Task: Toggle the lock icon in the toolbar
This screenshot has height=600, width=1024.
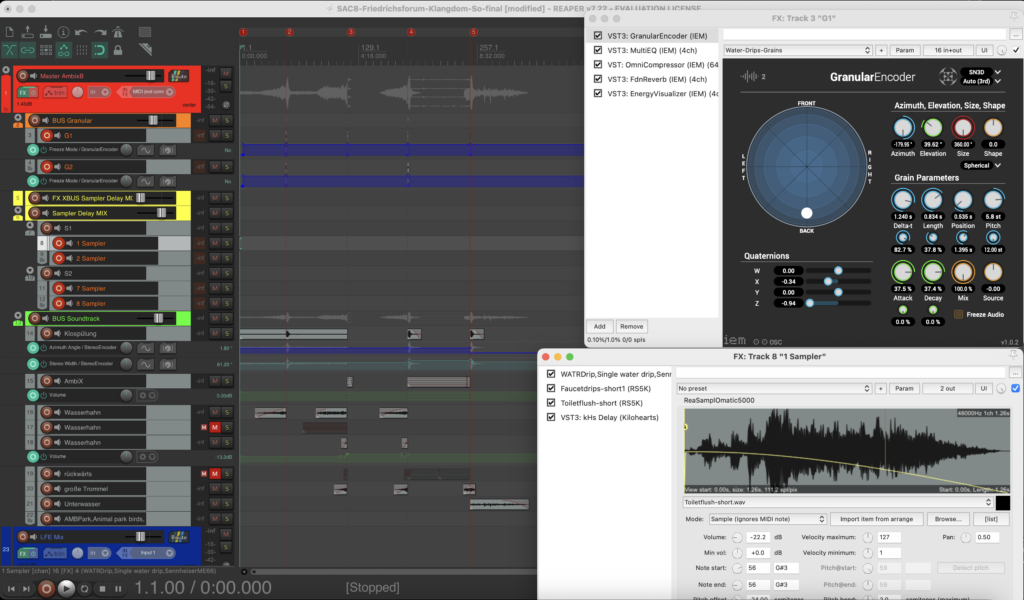Action: tap(118, 50)
